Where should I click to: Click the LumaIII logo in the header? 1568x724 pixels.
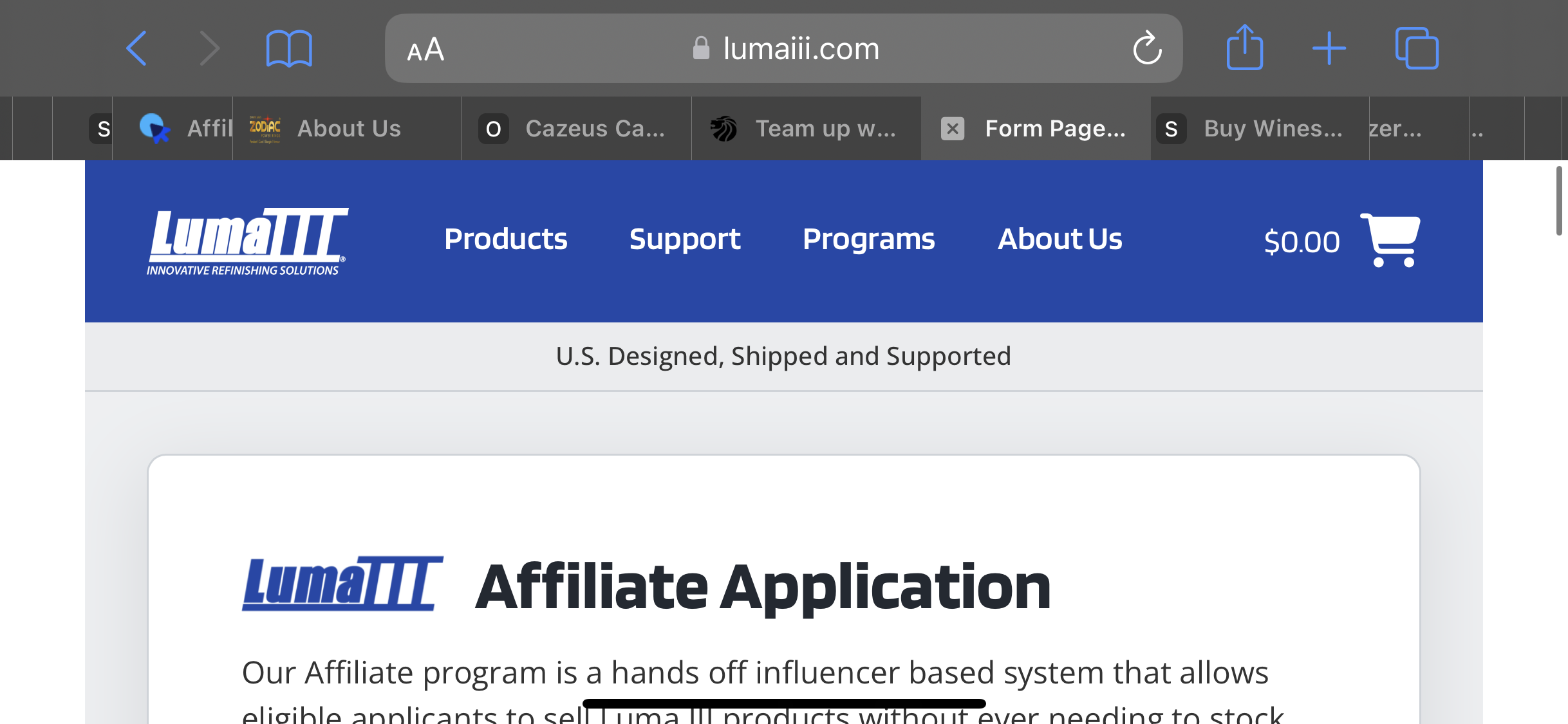[x=248, y=241]
